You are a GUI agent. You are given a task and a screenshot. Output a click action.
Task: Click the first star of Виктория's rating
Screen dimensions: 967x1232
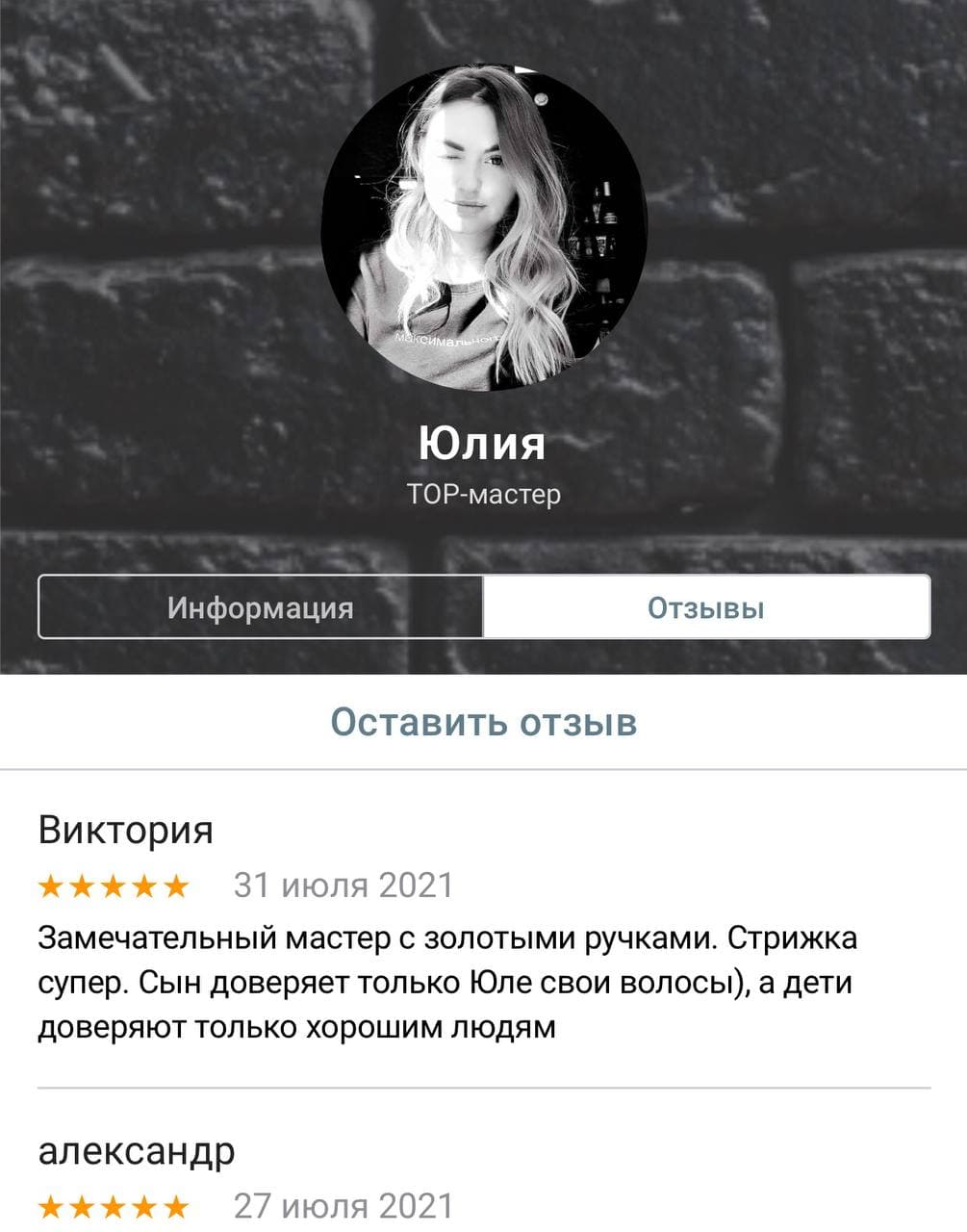(52, 885)
